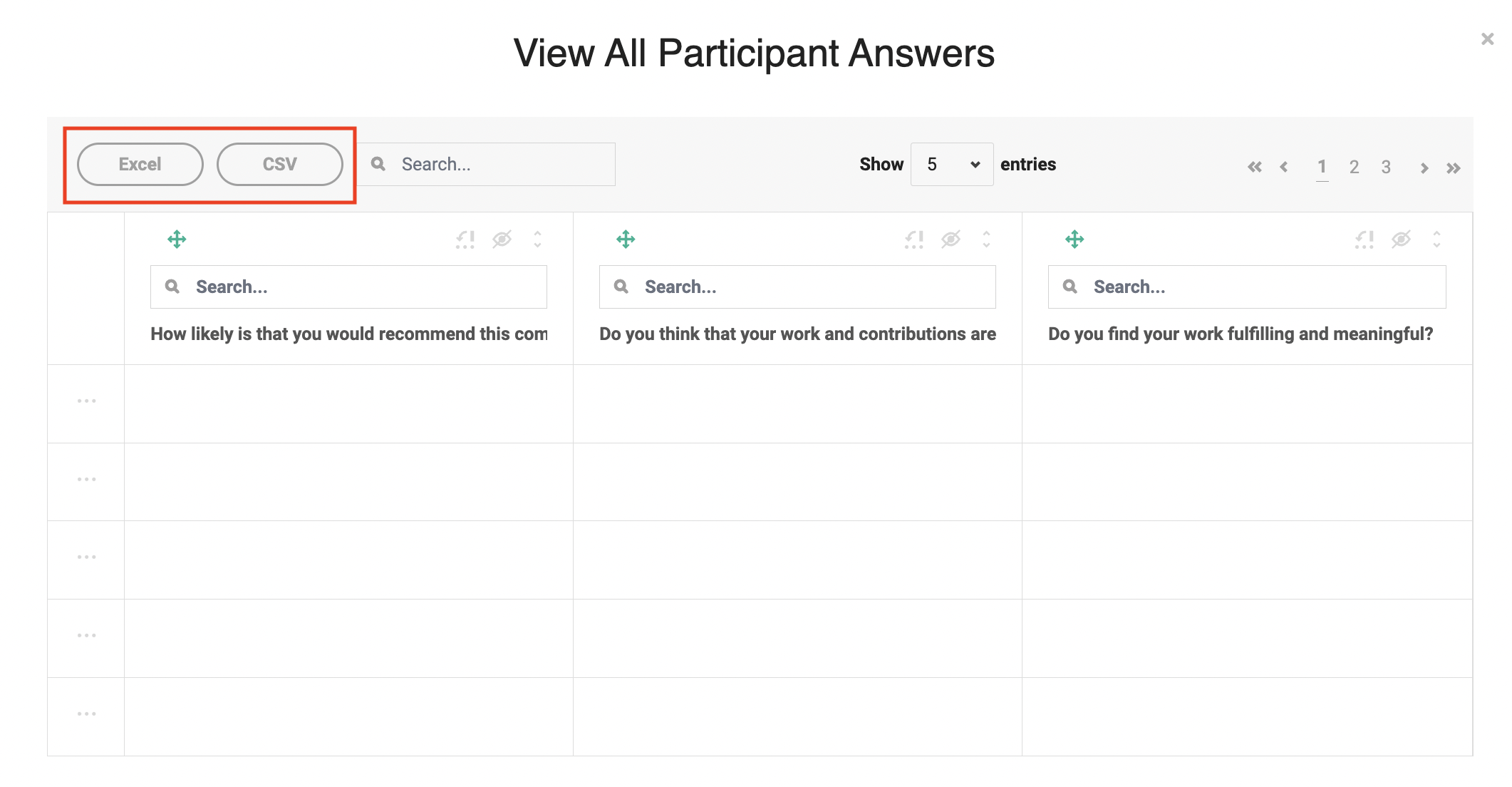Open first row options ellipsis
This screenshot has height=787, width=1512.
(87, 401)
